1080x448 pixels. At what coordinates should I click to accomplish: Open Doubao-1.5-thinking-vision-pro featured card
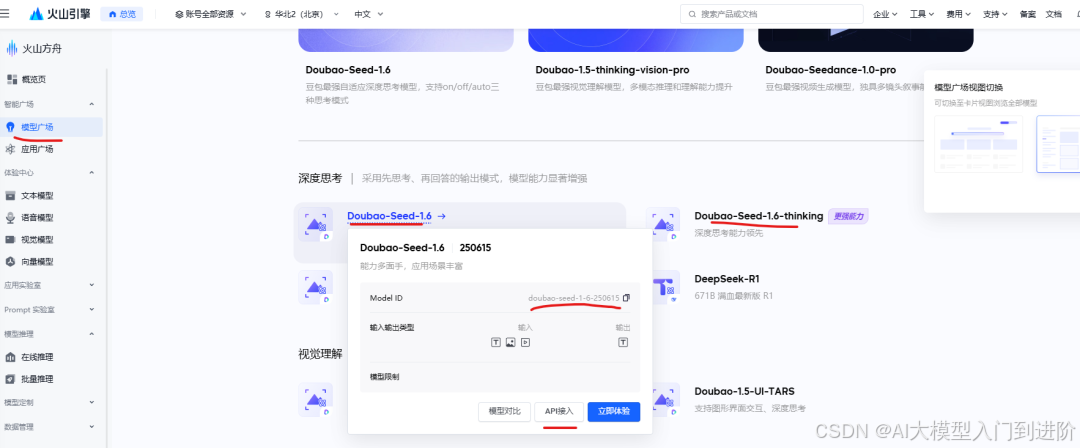(612, 70)
